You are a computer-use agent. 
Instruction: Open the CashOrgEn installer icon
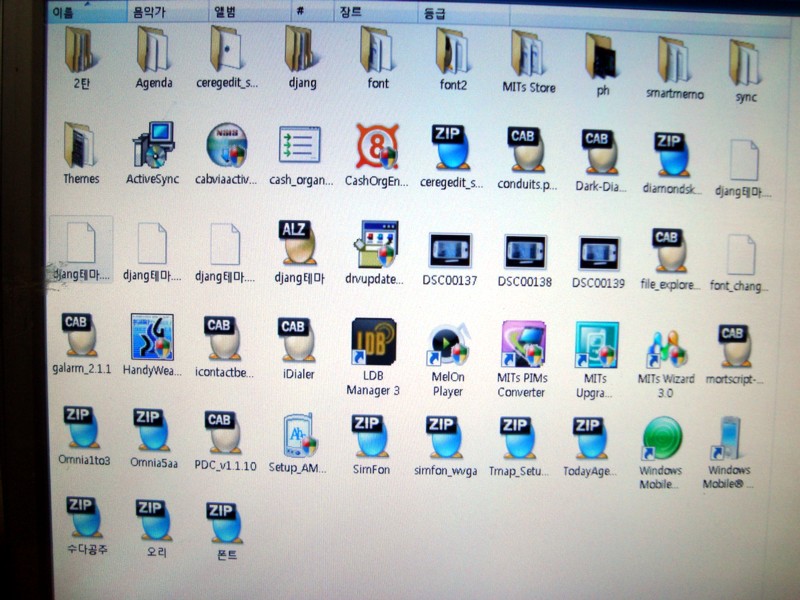(x=377, y=147)
